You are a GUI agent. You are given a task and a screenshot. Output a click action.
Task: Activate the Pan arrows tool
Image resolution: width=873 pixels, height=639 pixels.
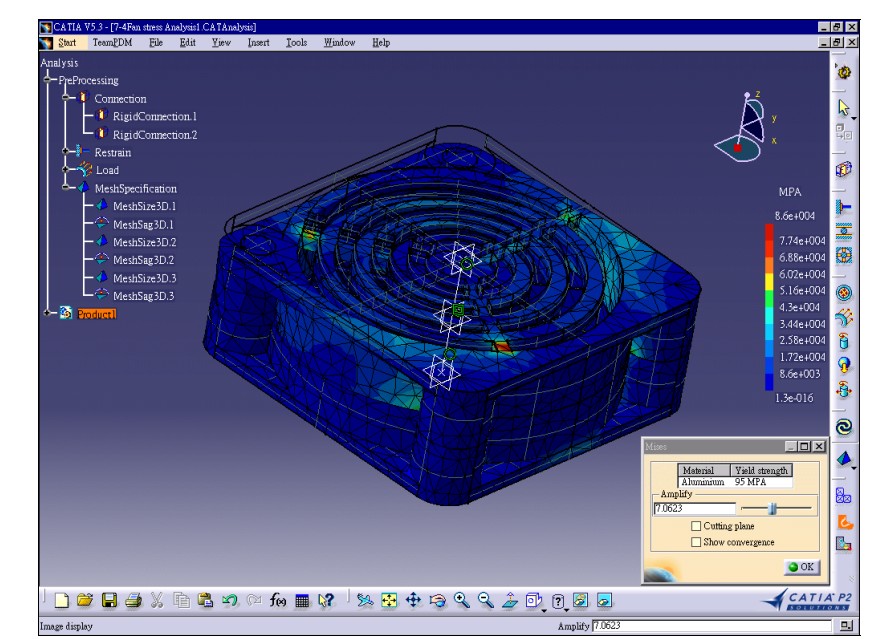pyautogui.click(x=413, y=599)
